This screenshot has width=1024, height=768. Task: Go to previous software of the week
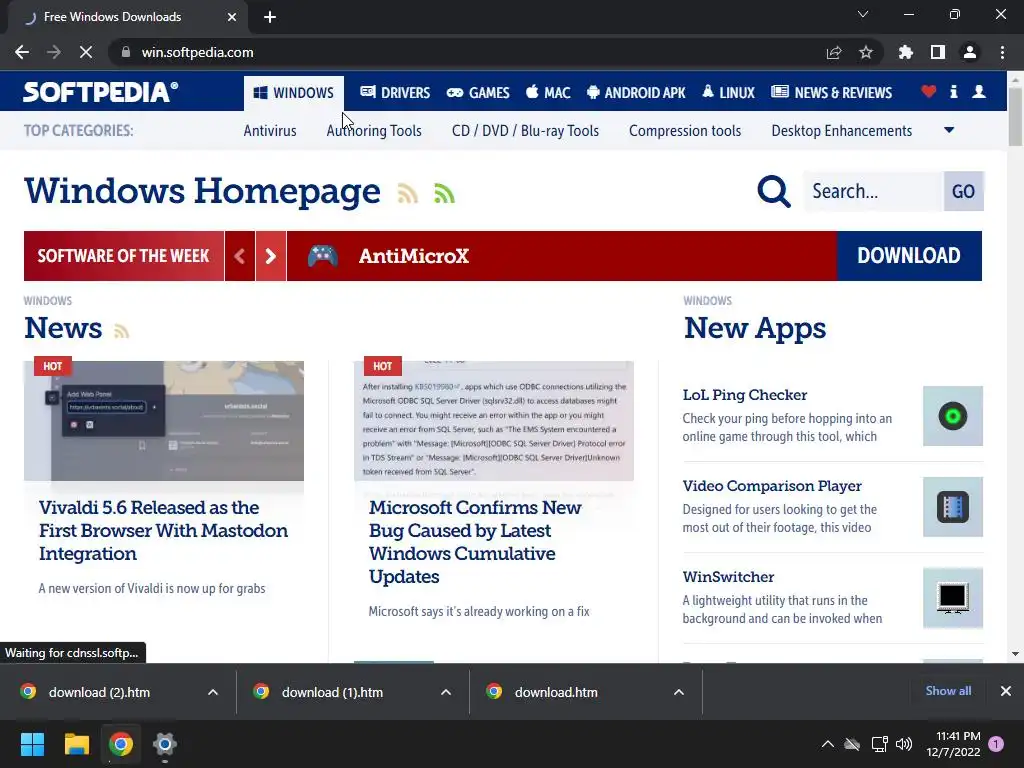pos(240,256)
